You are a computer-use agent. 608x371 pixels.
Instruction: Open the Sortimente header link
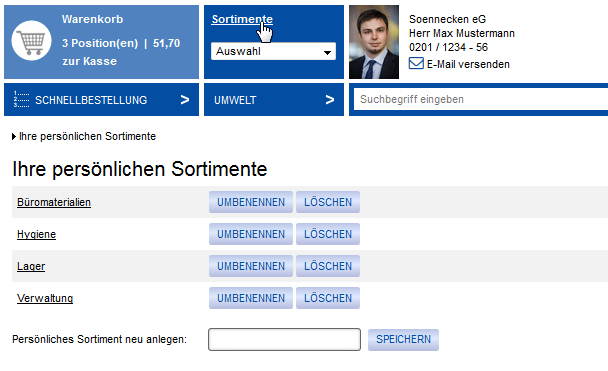pos(242,19)
